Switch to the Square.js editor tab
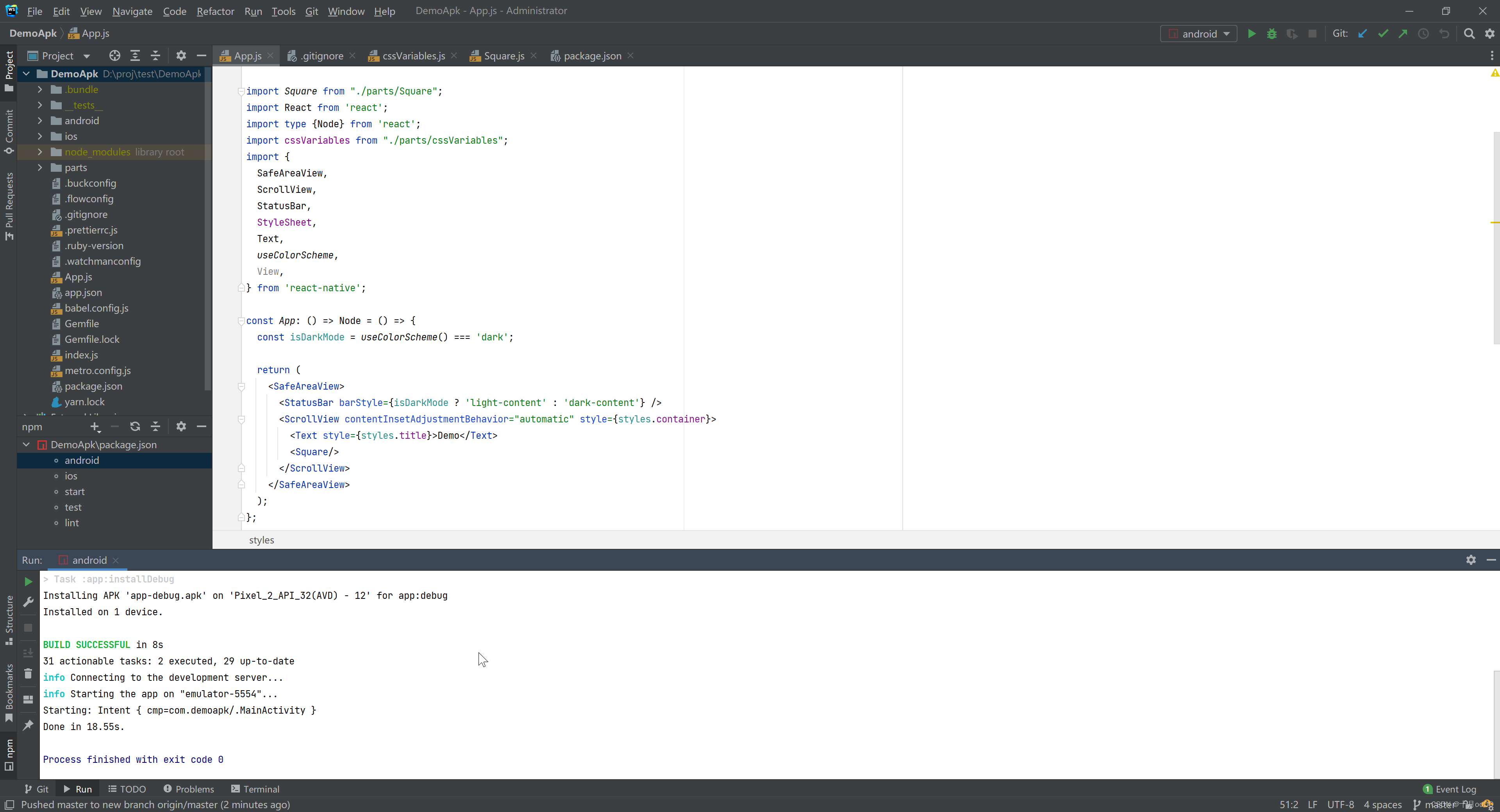This screenshot has width=1500, height=812. 504,56
